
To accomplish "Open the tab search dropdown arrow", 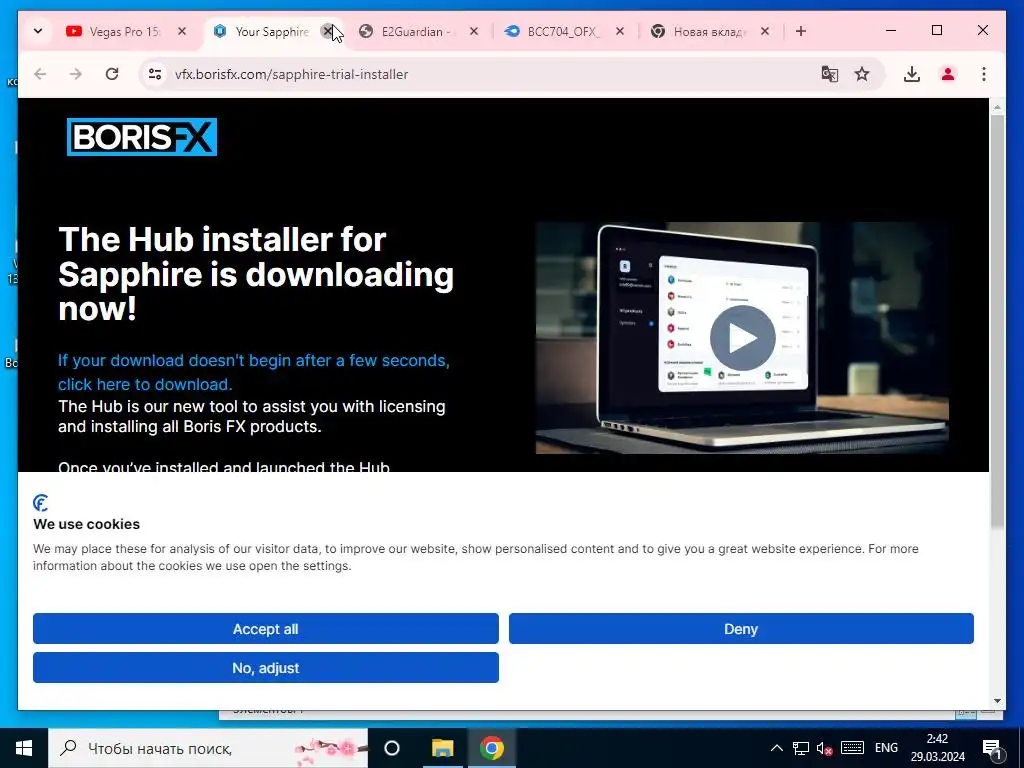I will tap(38, 31).
